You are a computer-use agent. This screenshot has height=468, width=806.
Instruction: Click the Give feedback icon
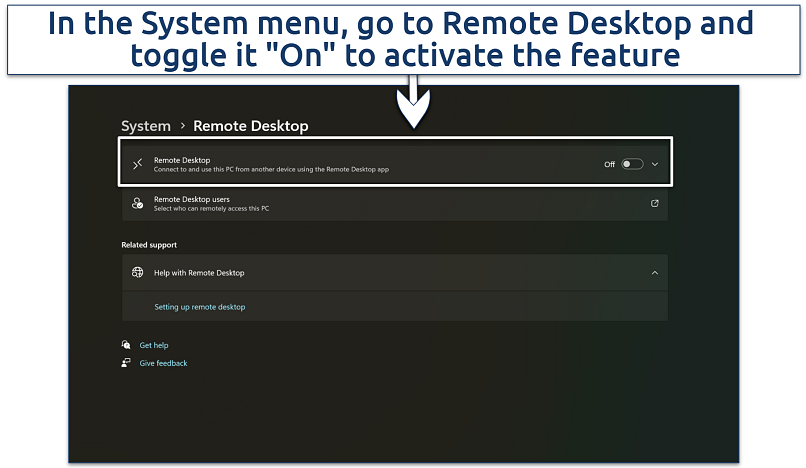(126, 363)
